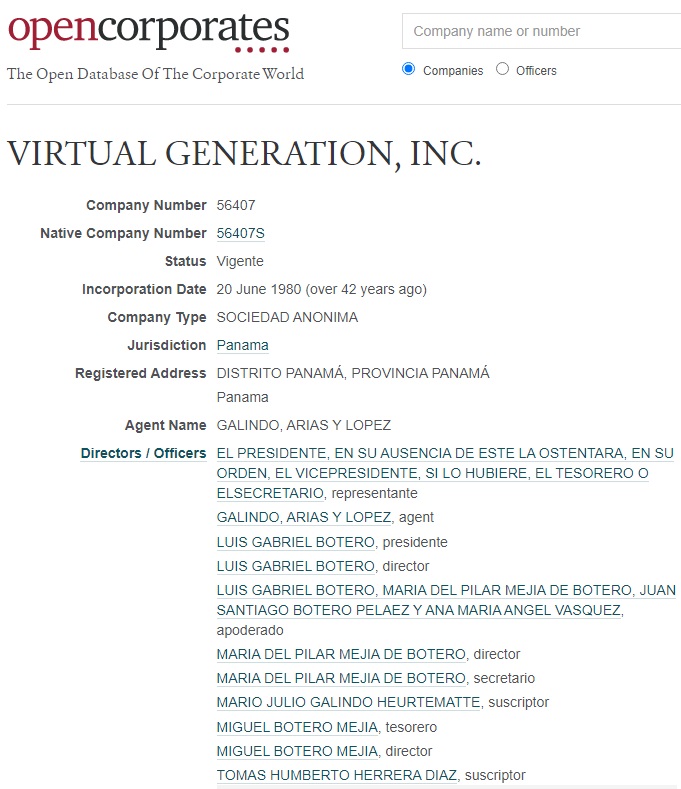Viewport: 681px width, 789px height.
Task: Open LUIS GABRIEL BOTERO presidente link
Action: (296, 542)
